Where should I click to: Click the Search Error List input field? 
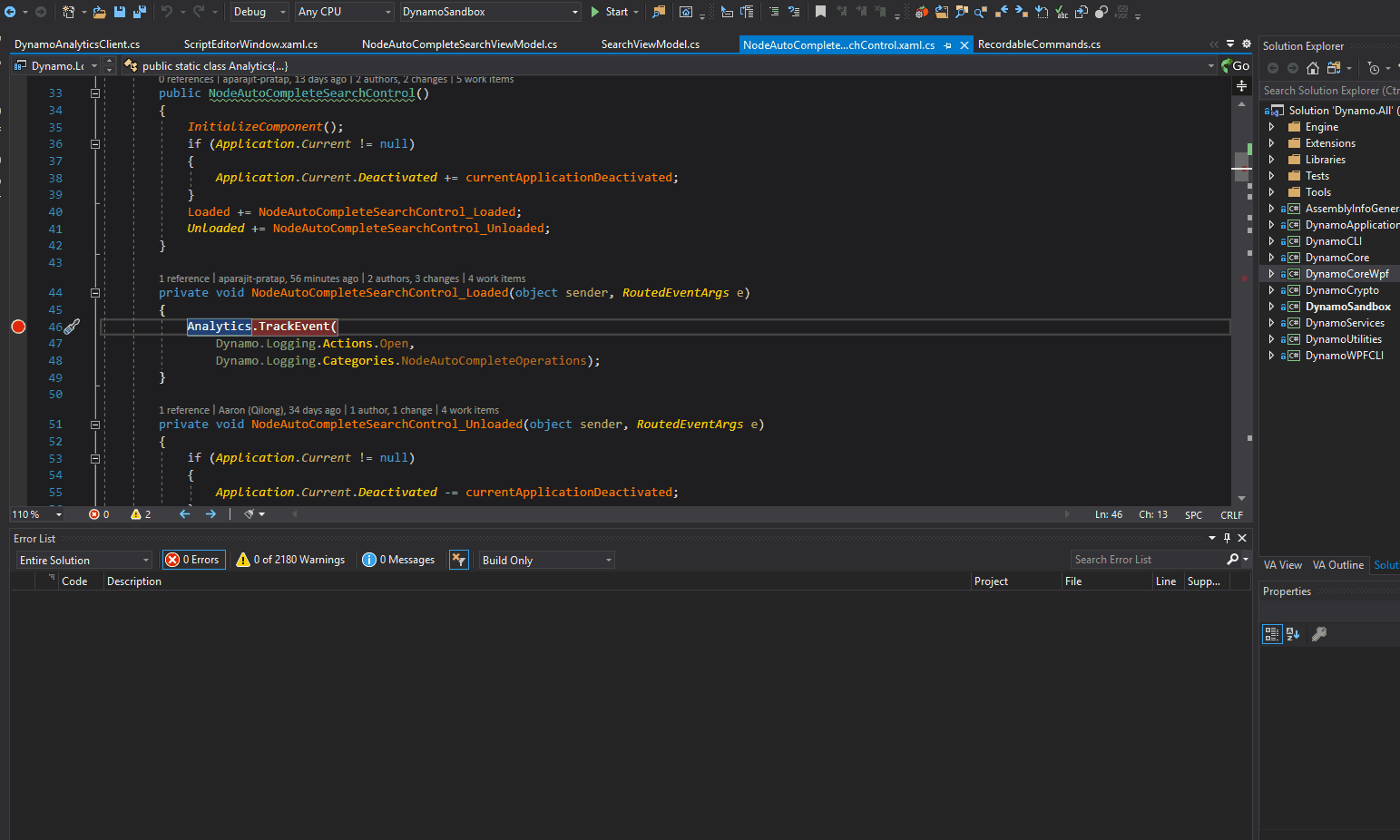pos(1148,560)
